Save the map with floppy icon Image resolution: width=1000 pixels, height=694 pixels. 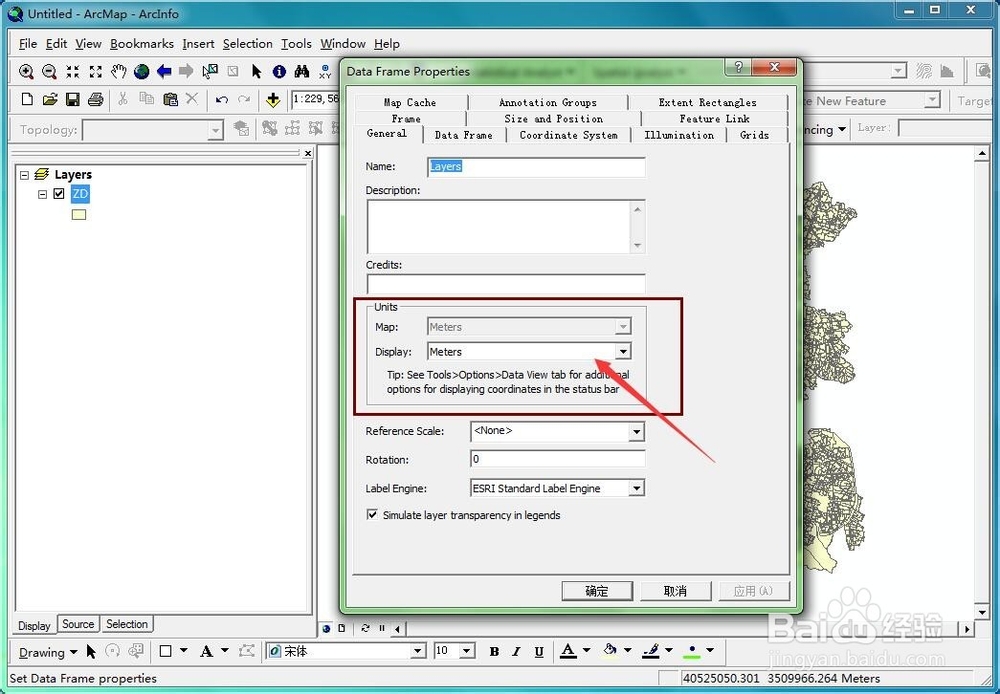[73, 99]
